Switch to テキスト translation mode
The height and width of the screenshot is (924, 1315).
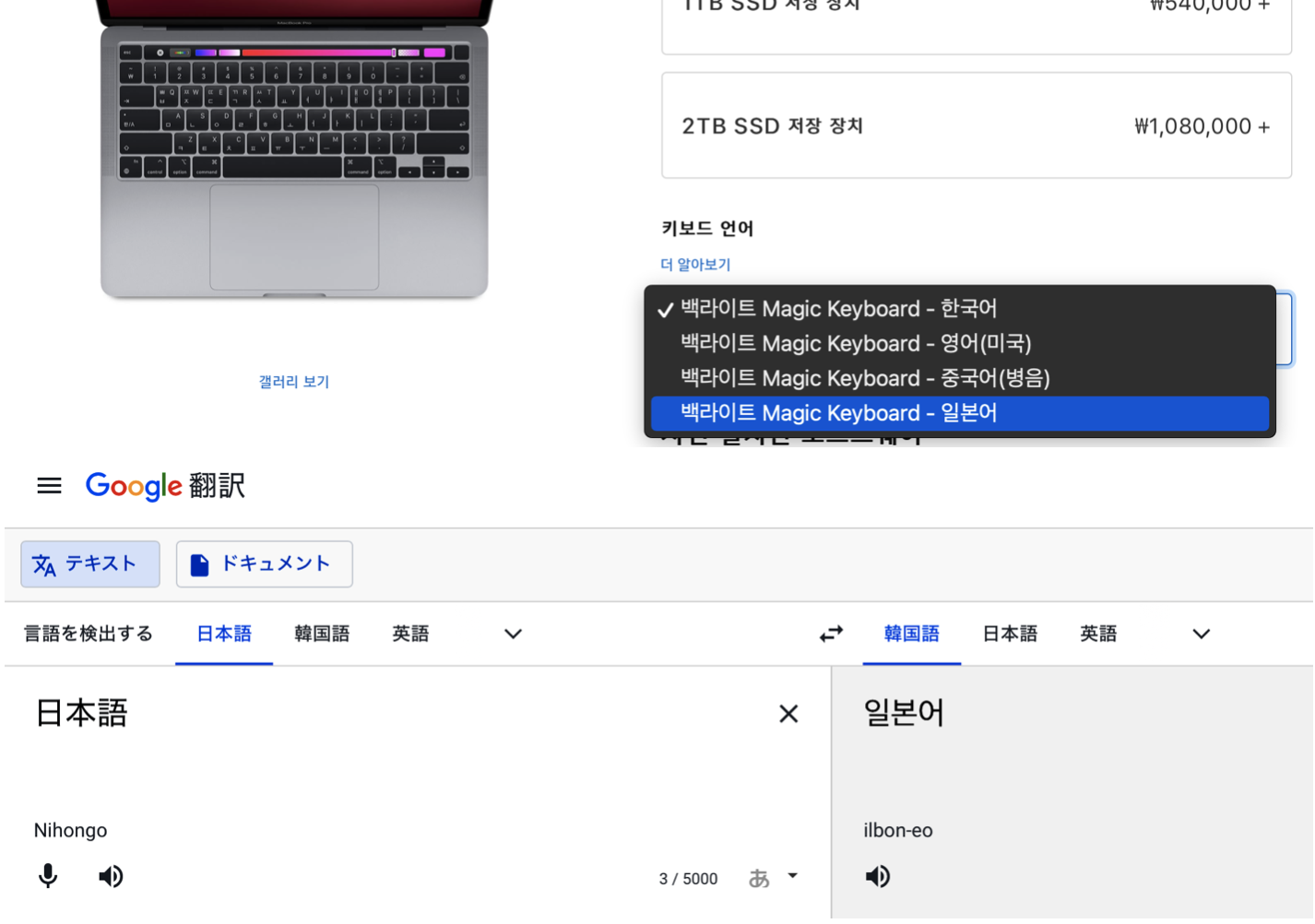pos(90,564)
